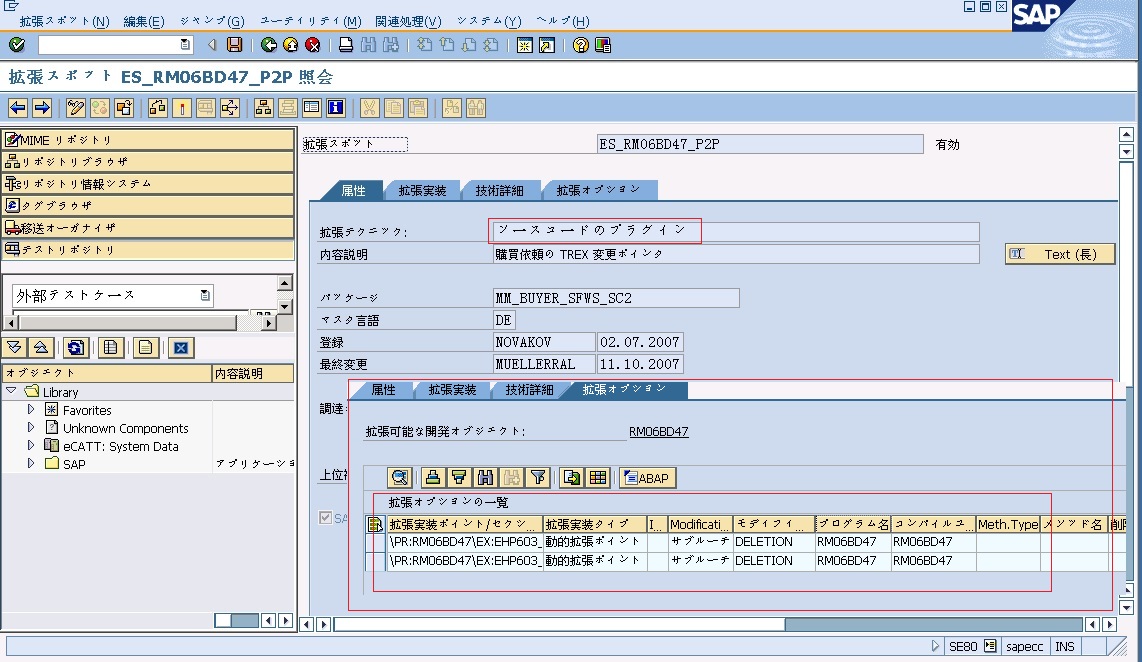Image resolution: width=1142 pixels, height=662 pixels.
Task: Toggle the grayed SA checkbox
Action: pos(326,518)
